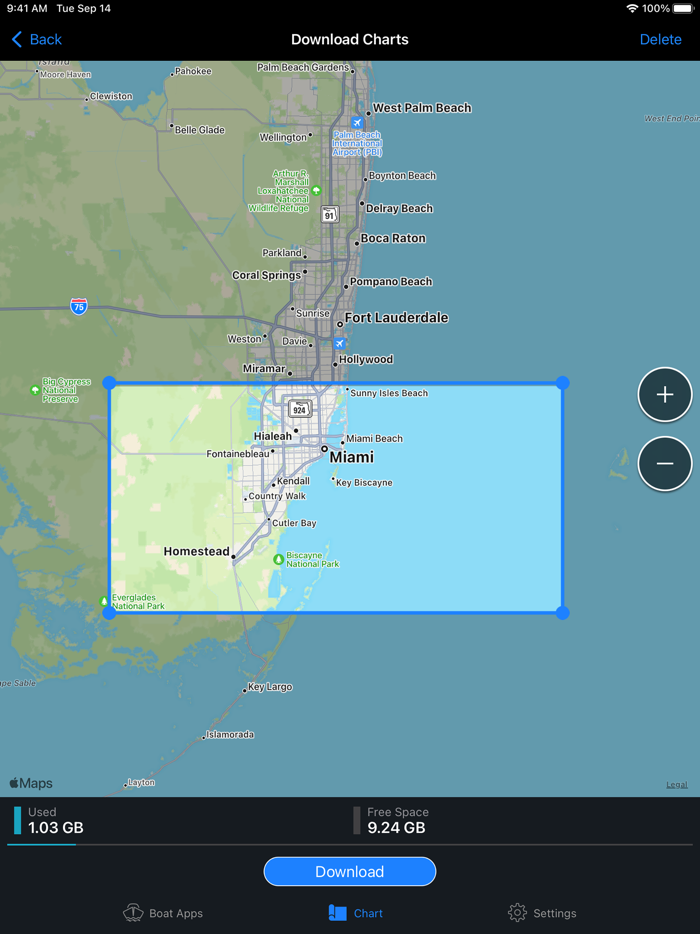This screenshot has width=700, height=934.
Task: Tap the Hollywood label
Action: tap(366, 359)
